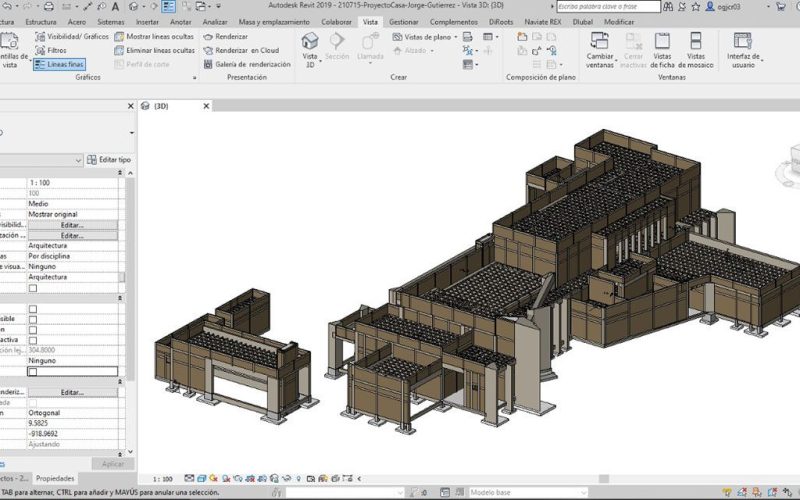Click the Por disciplina value
Viewport: 800px width, 500px height.
pos(72,256)
